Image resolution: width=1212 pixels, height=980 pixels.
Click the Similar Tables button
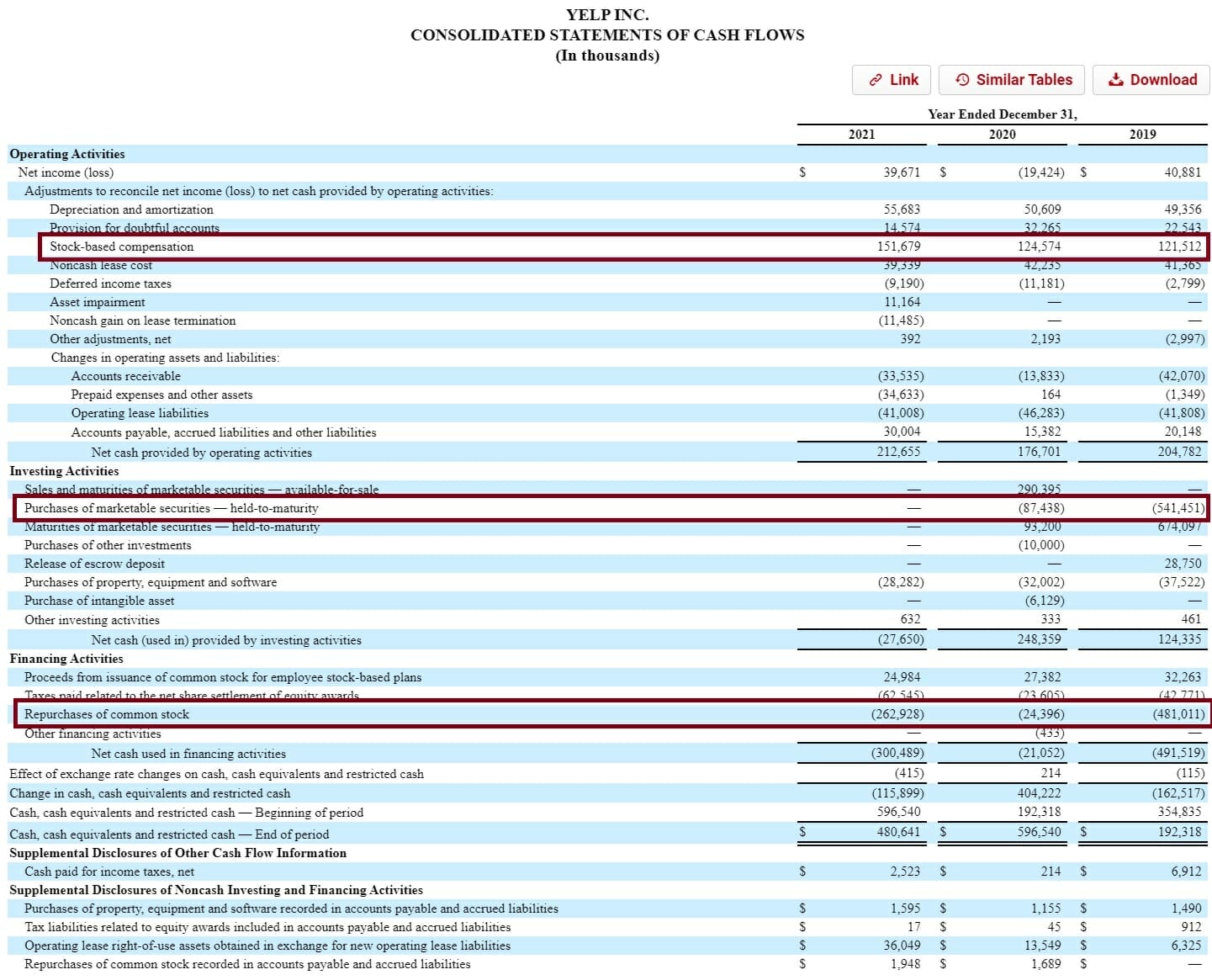[1012, 80]
